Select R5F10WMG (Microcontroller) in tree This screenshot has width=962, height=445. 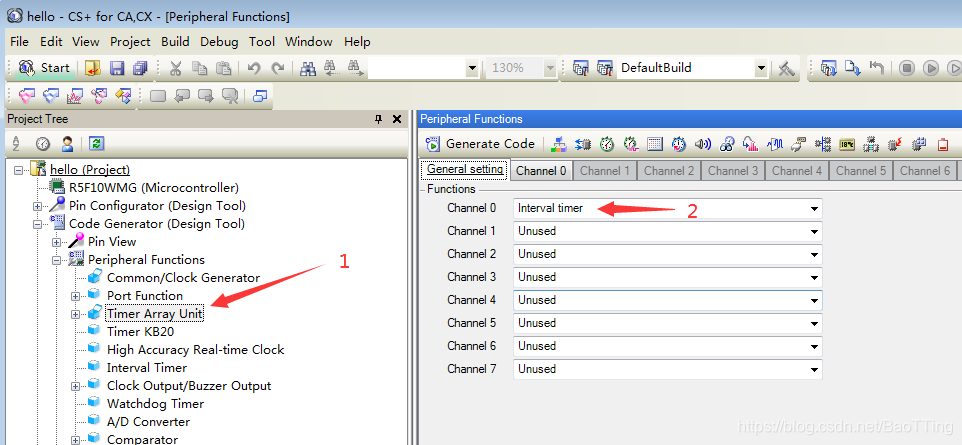pos(153,188)
